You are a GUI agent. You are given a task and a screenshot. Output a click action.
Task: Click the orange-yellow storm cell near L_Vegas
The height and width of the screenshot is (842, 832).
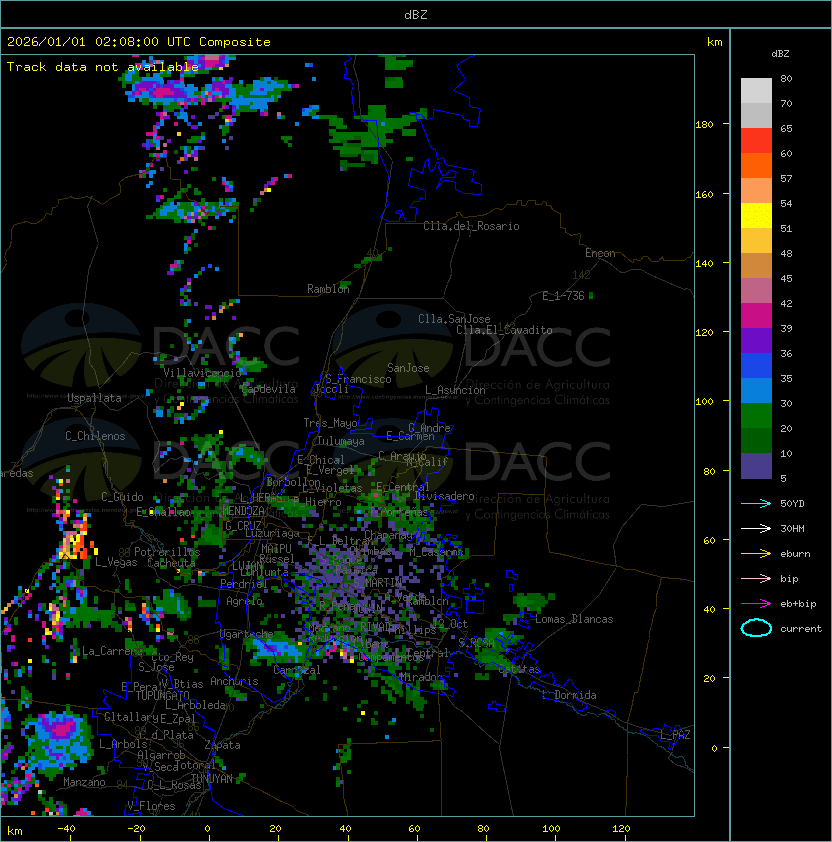[x=74, y=543]
